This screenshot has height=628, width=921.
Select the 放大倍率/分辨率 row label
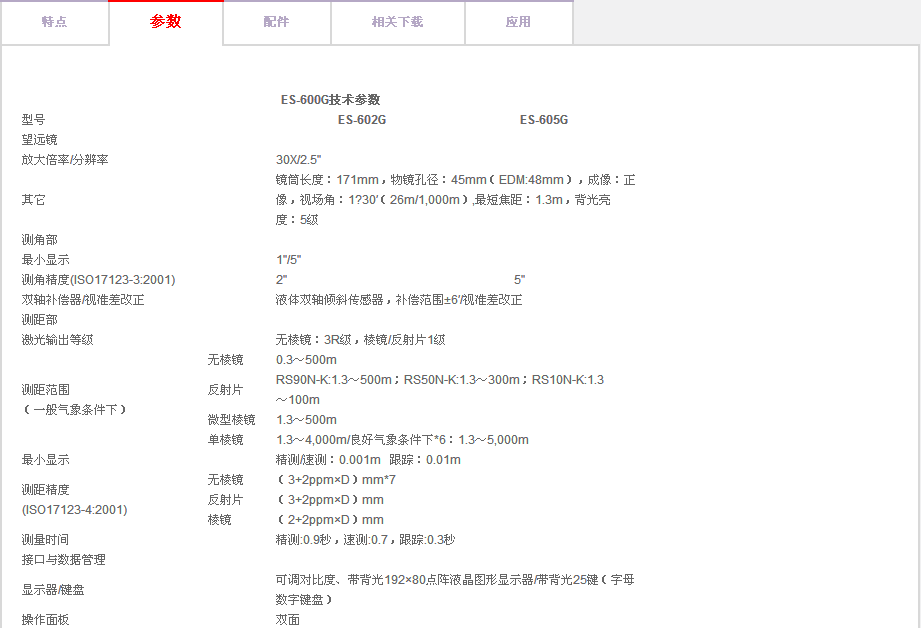[x=65, y=160]
